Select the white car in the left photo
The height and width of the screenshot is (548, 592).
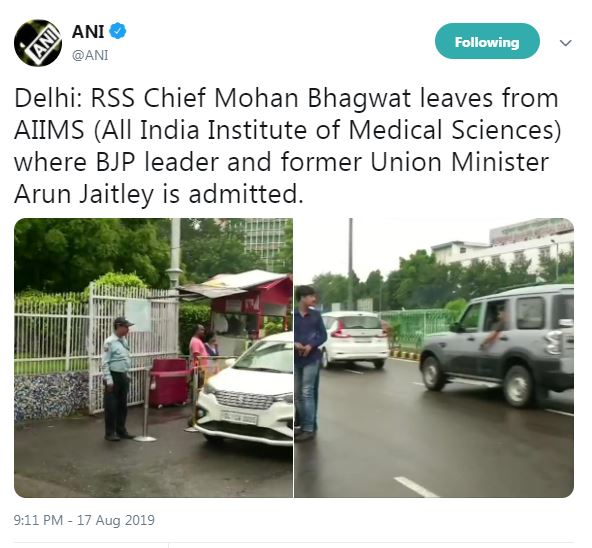(x=245, y=389)
